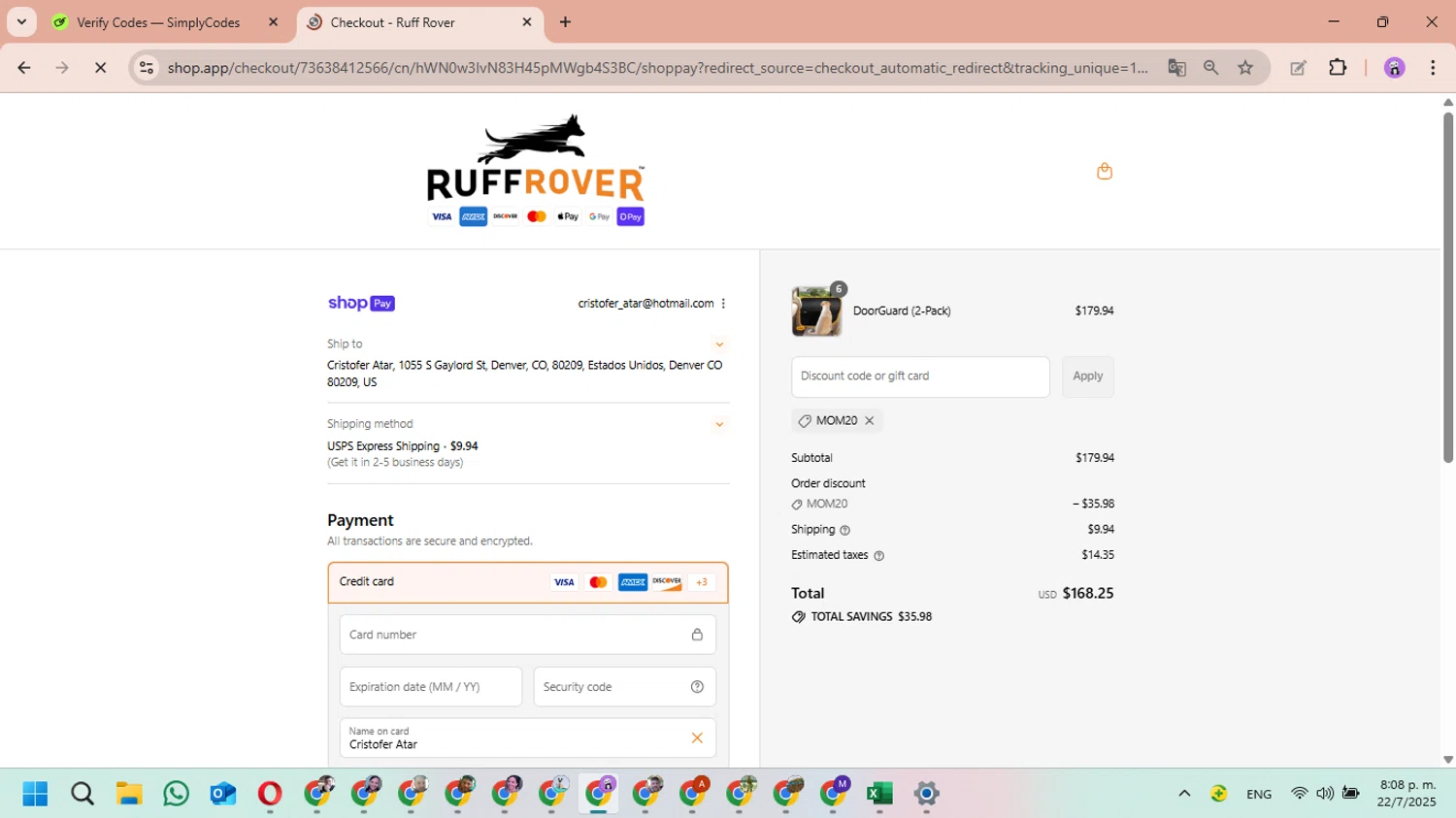1456x818 pixels.
Task: Open Windows taskbar search
Action: [x=83, y=794]
